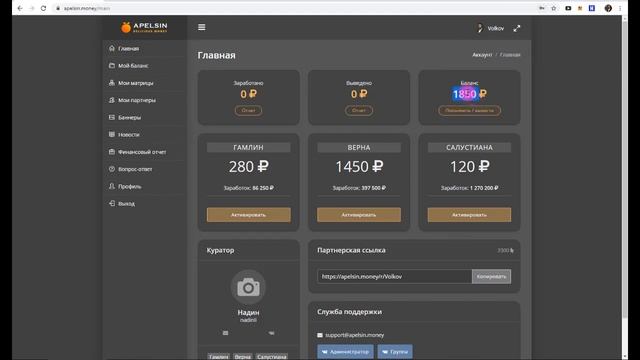Activate the ГАМЛИН 280 ₽ matrix
This screenshot has height=360, width=640.
coord(249,215)
